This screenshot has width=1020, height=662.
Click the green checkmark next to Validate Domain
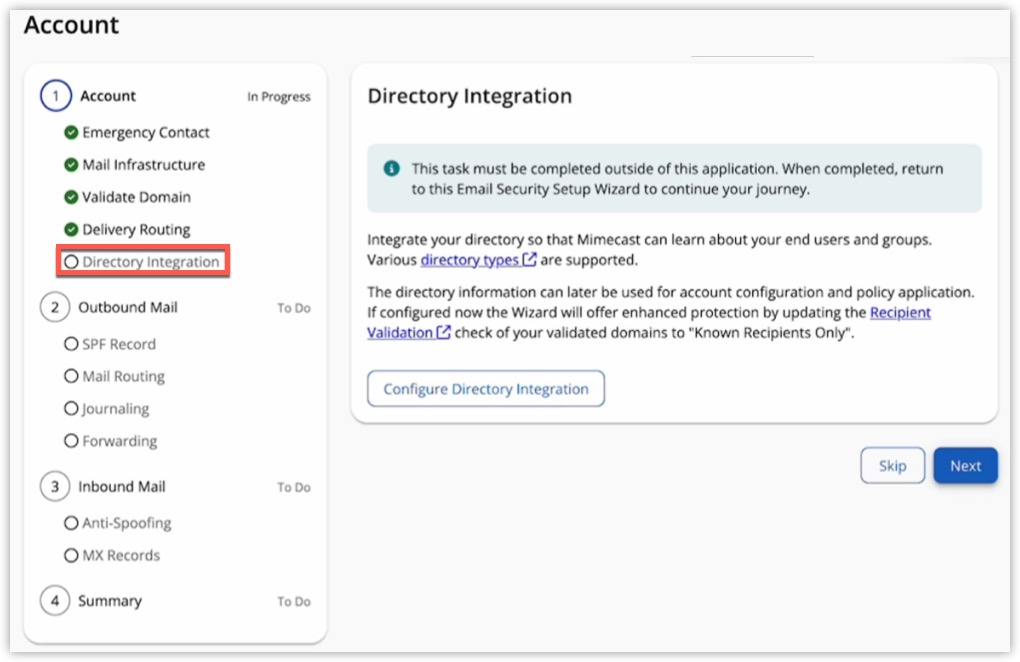pyautogui.click(x=71, y=197)
